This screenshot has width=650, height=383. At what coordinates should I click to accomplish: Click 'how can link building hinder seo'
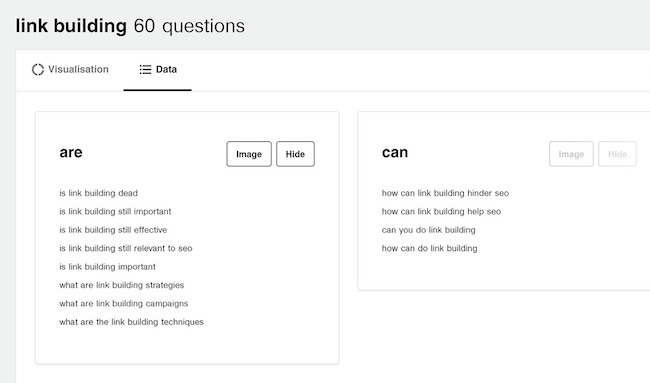point(445,193)
